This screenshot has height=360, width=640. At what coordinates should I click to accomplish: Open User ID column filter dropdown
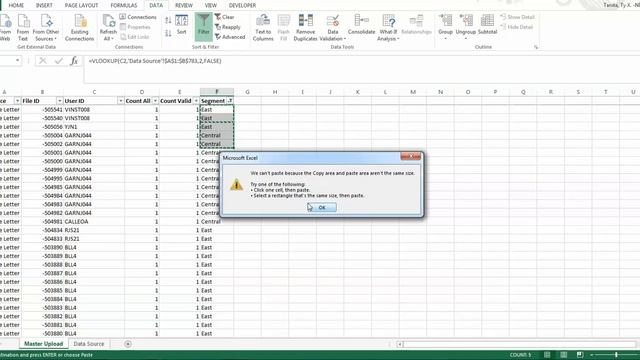[x=120, y=101]
